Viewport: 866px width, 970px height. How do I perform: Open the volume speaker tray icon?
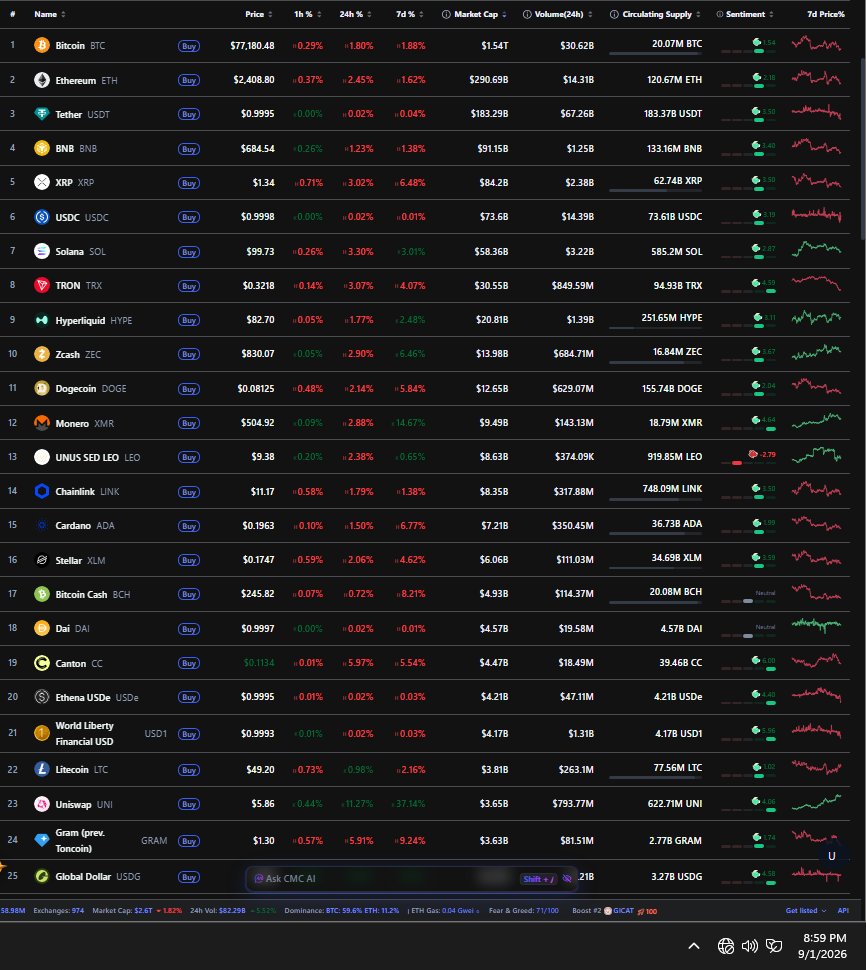[750, 946]
